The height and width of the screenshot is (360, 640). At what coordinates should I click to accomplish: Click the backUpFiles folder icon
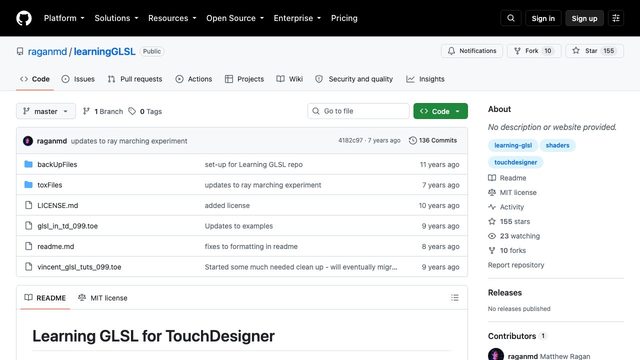28,164
